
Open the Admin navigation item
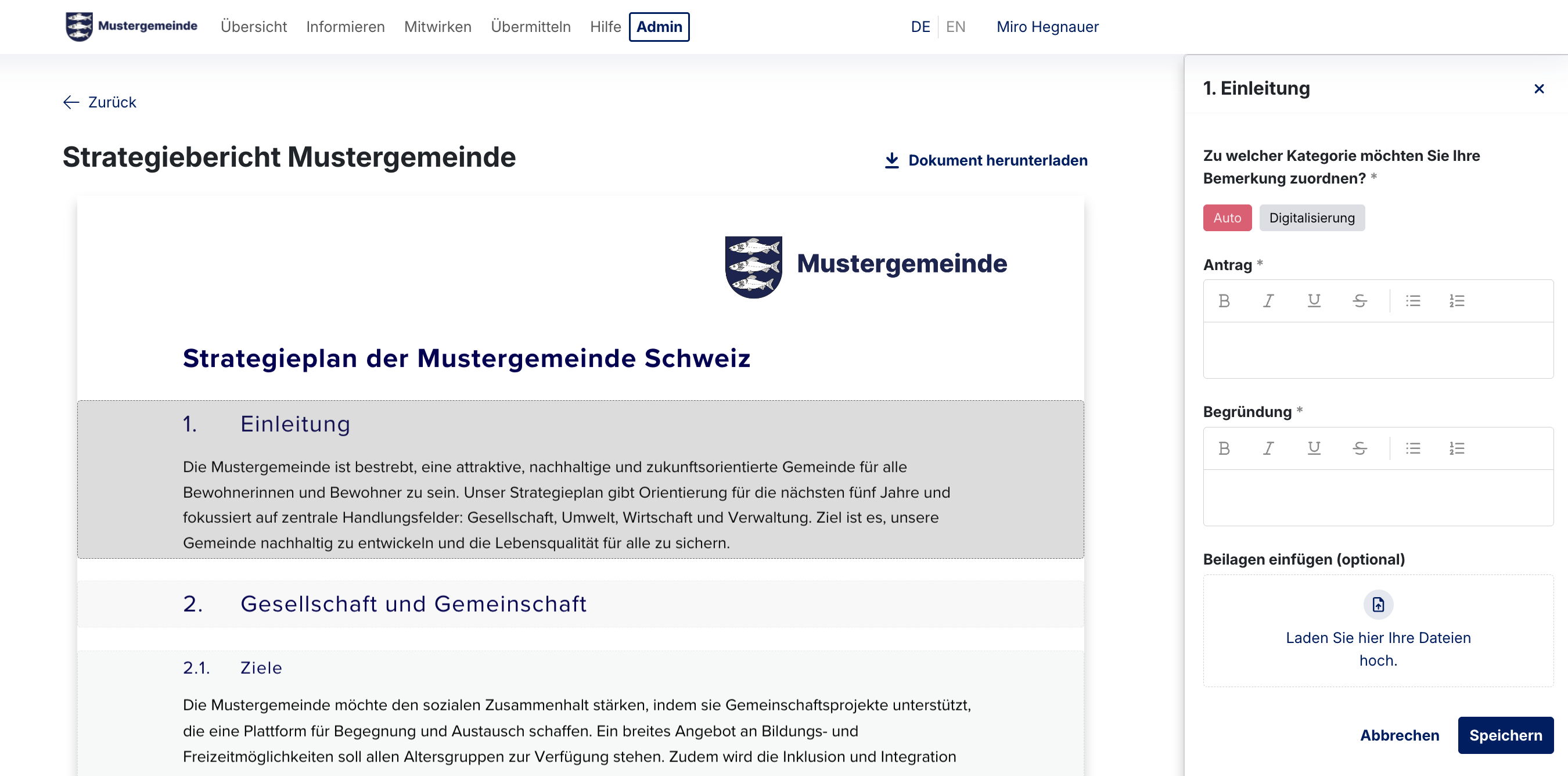point(659,27)
